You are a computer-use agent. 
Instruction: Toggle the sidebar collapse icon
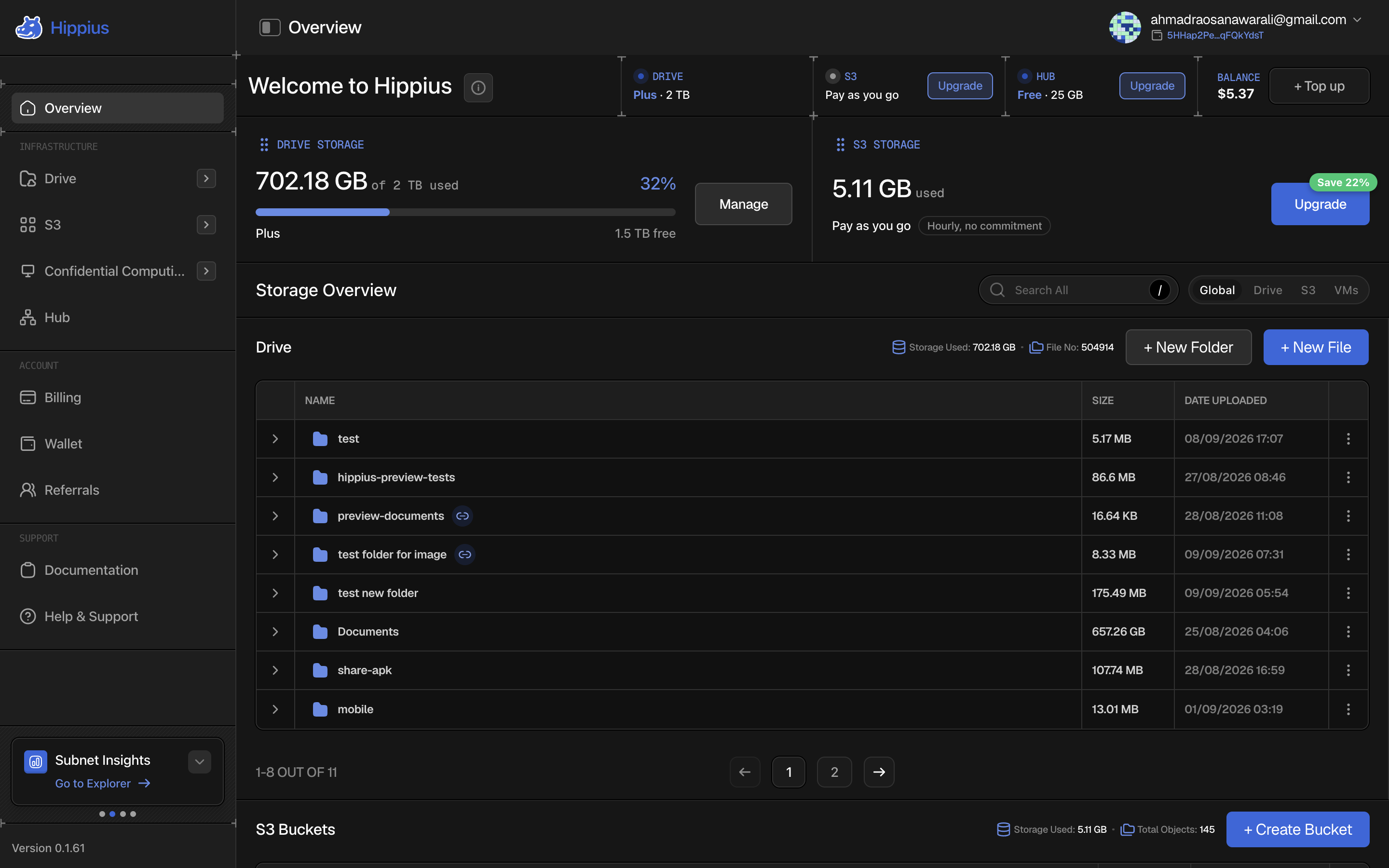point(270,27)
